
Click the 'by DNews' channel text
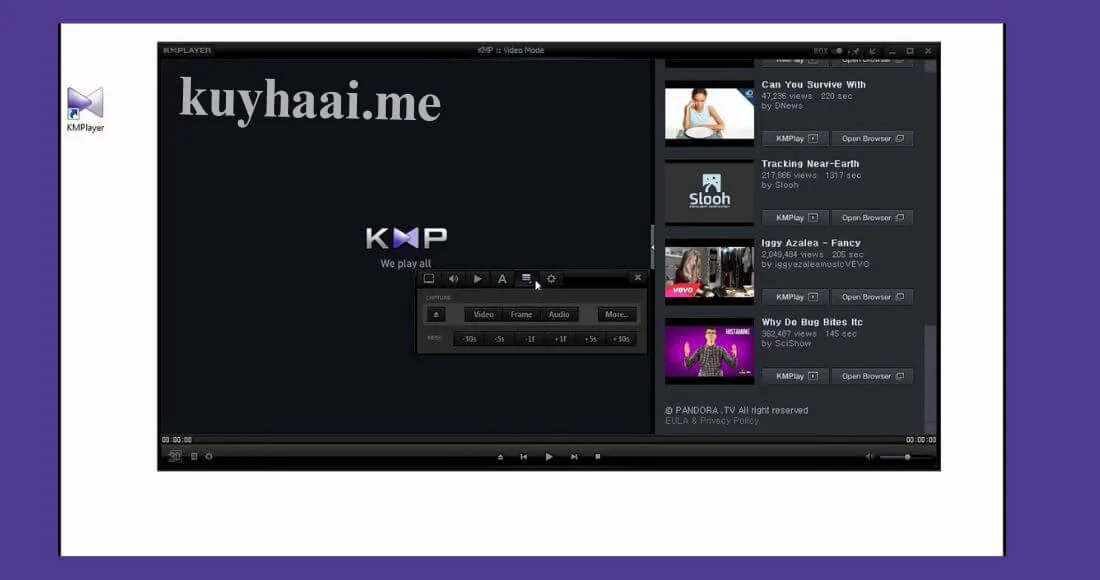click(782, 106)
